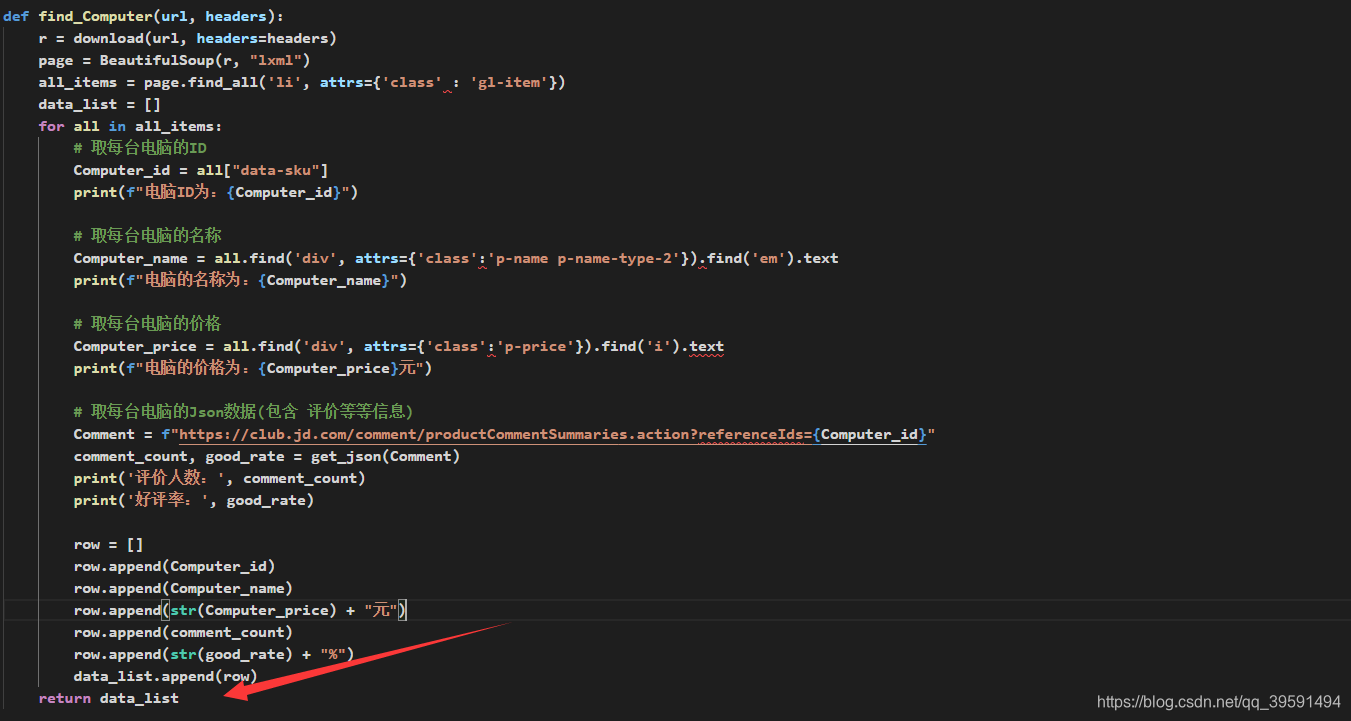1351x721 pixels.
Task: Click the line data_list = []
Action: (x=100, y=104)
